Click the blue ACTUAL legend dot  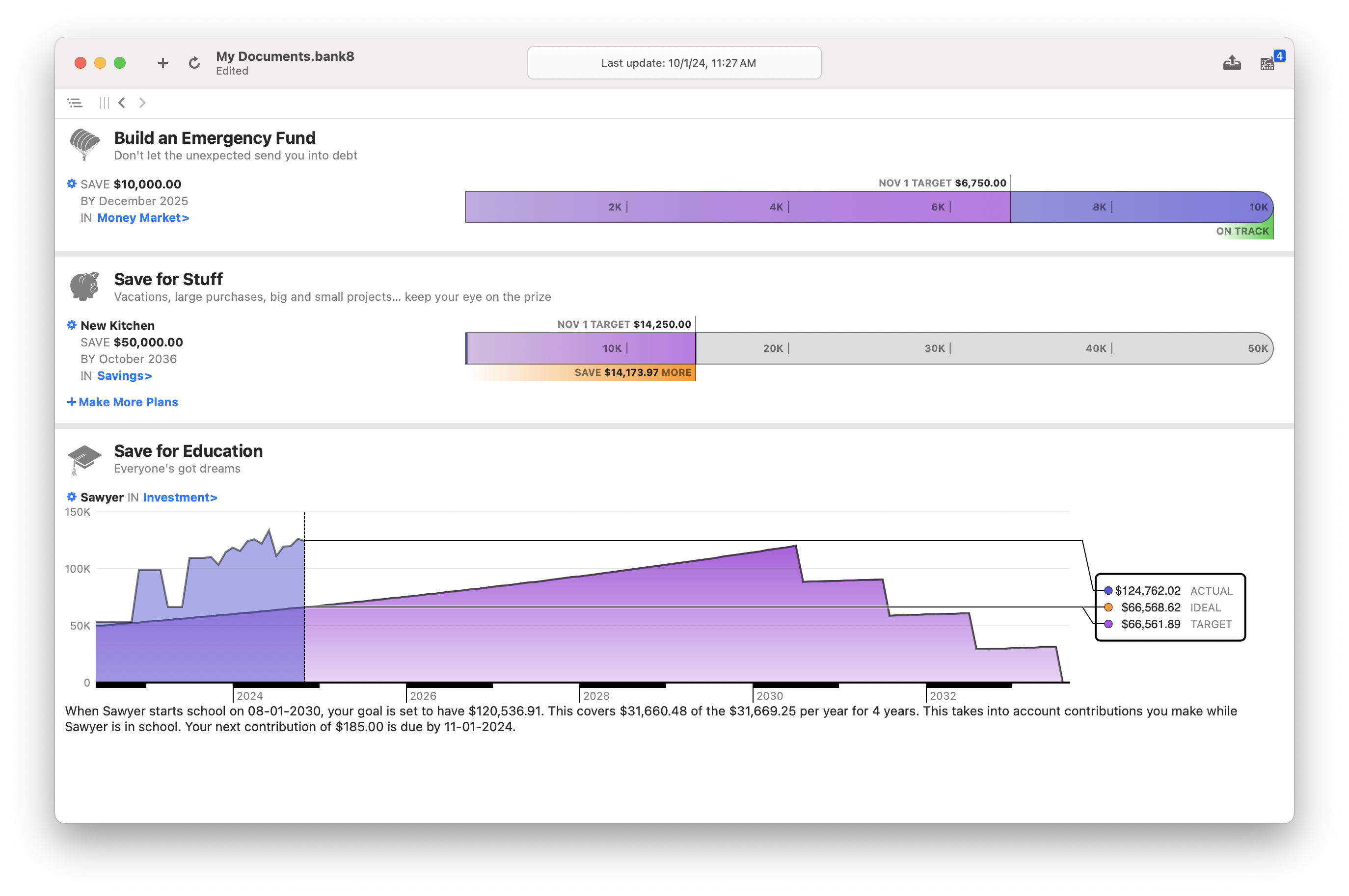point(1108,591)
